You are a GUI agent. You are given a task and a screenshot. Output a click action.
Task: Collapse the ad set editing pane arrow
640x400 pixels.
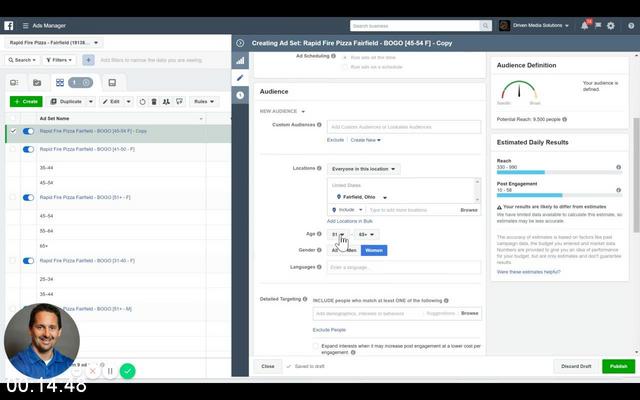[240, 43]
